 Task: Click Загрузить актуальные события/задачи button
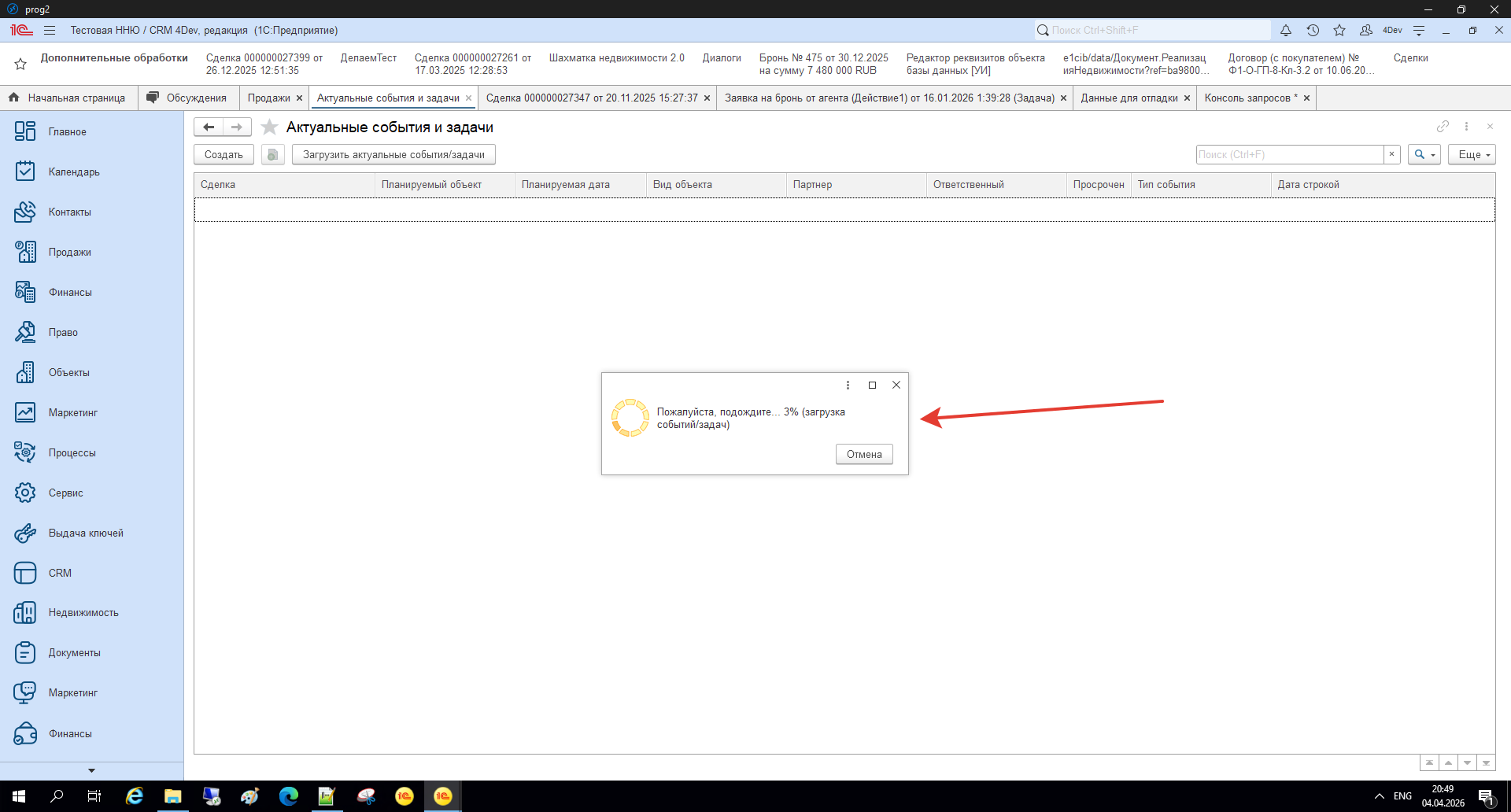click(x=393, y=155)
